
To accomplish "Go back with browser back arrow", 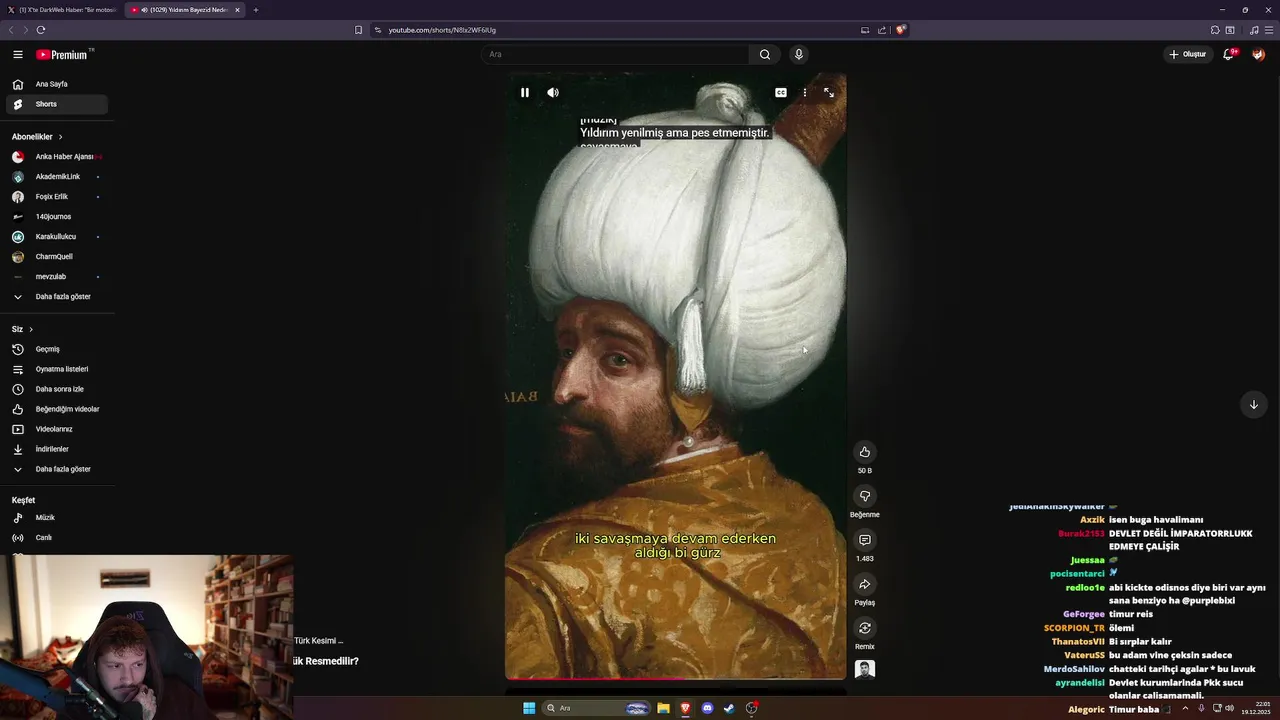I will [11, 30].
